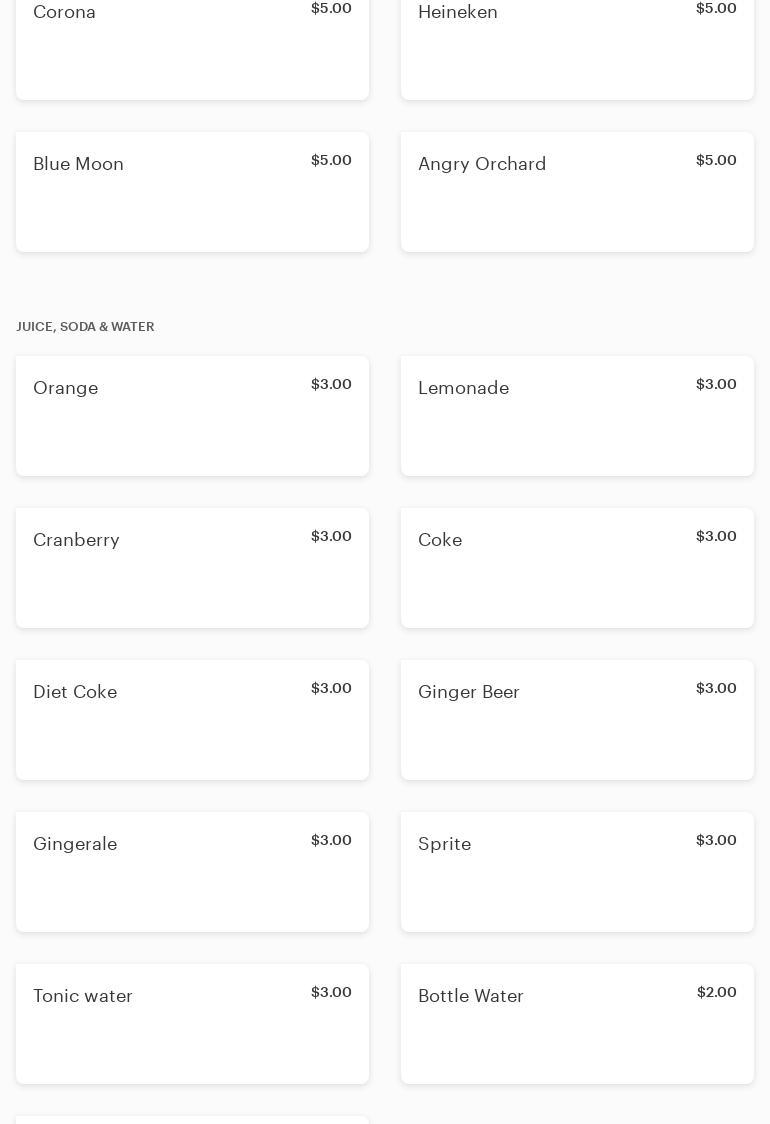Select the Tonic water item
770x1124 pixels.
point(192,1024)
